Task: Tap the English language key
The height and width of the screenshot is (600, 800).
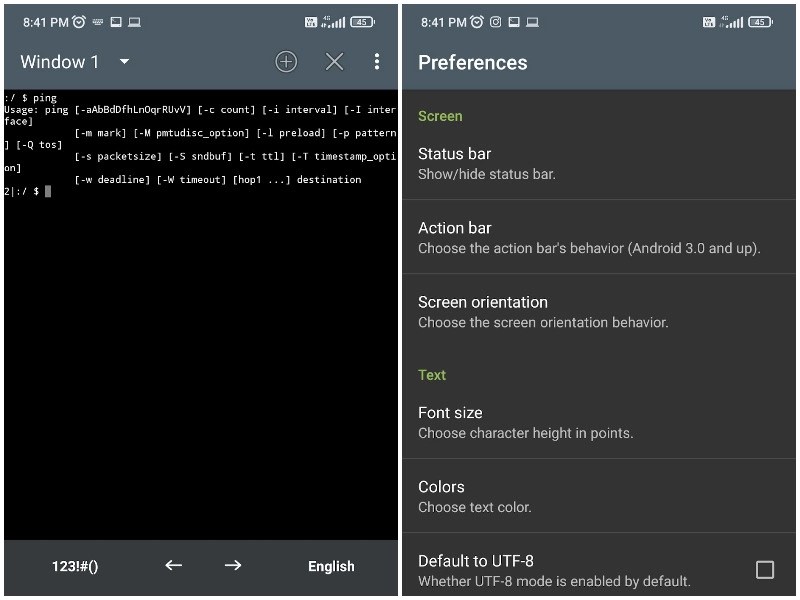Action: click(x=331, y=566)
